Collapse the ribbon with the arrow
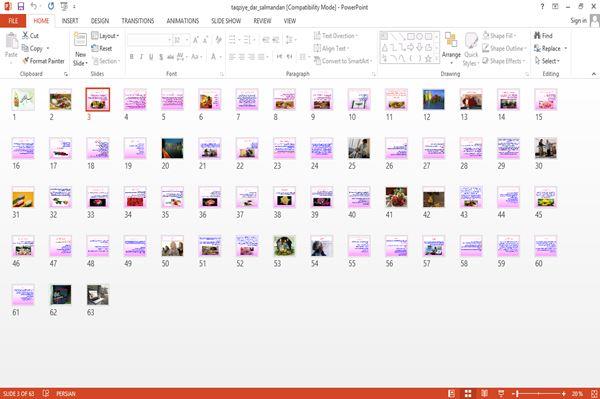The image size is (600, 399). (x=593, y=74)
